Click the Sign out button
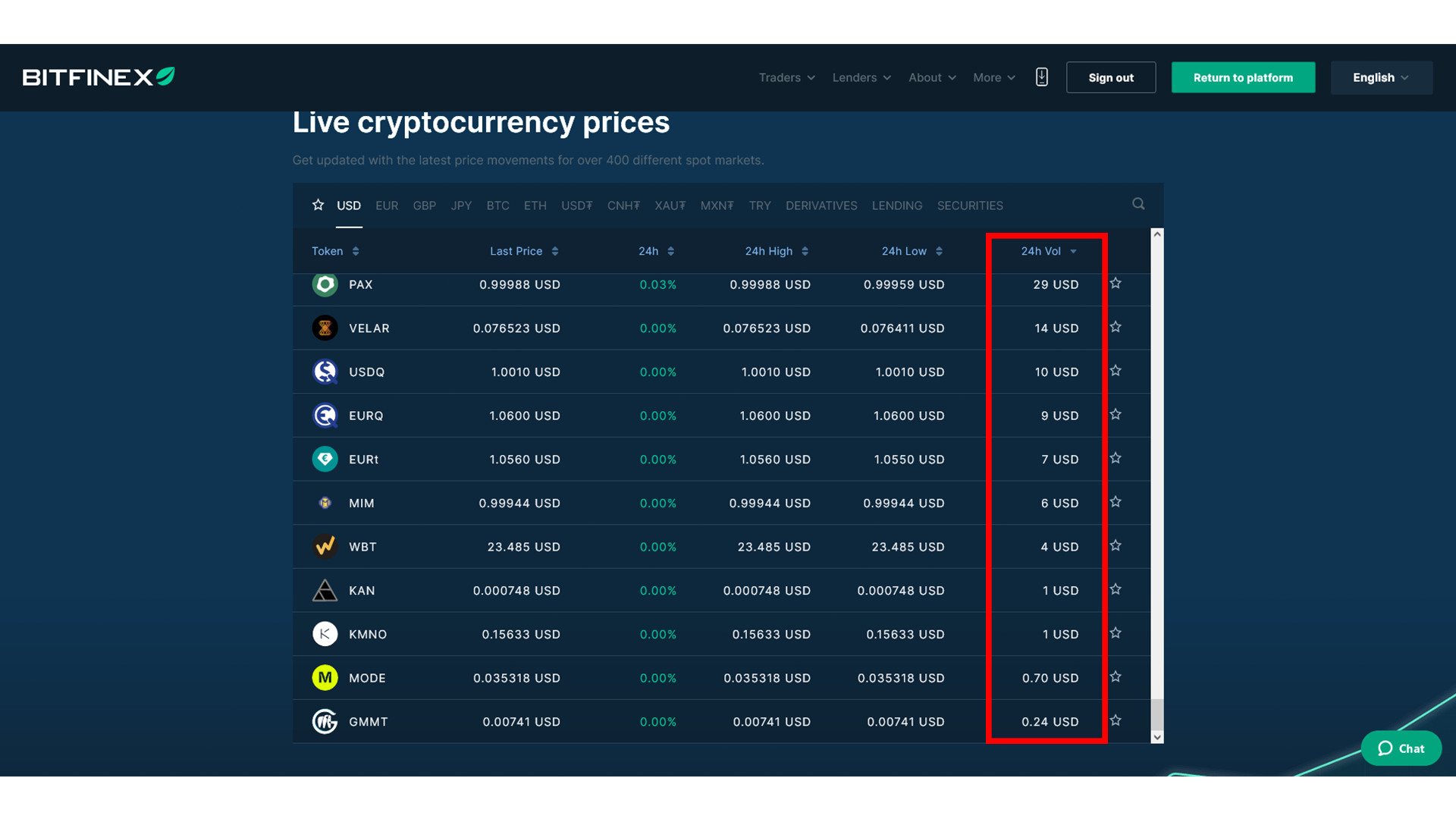The width and height of the screenshot is (1456, 819). point(1111,77)
